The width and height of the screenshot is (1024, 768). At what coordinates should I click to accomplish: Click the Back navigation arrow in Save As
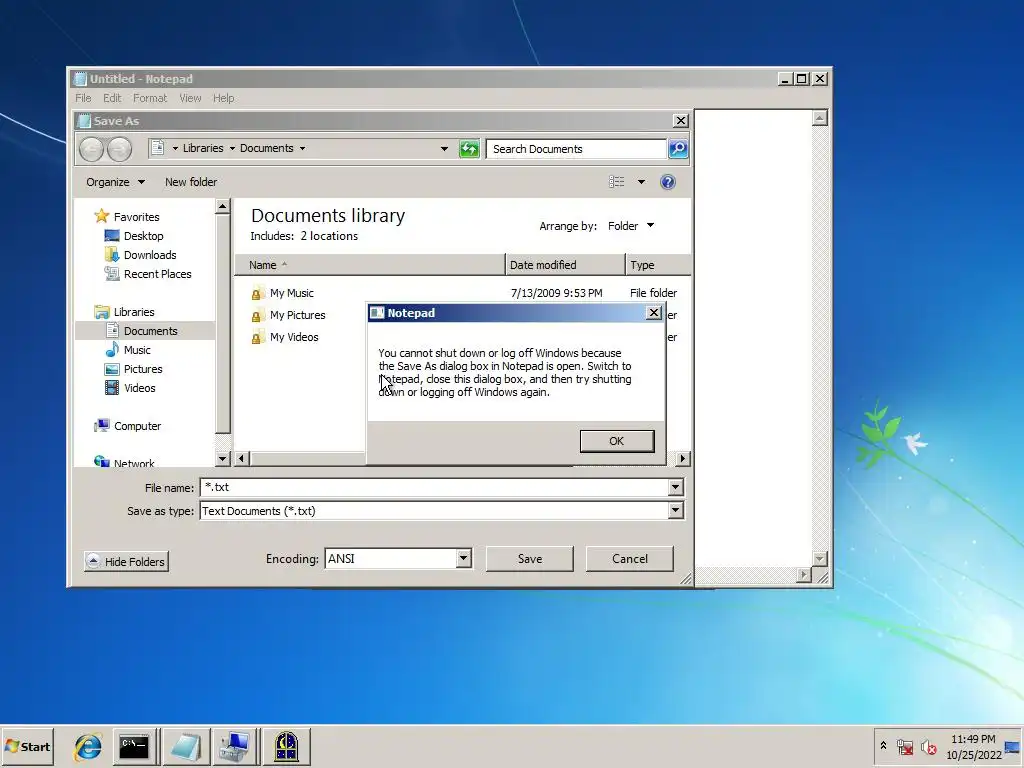[91, 149]
